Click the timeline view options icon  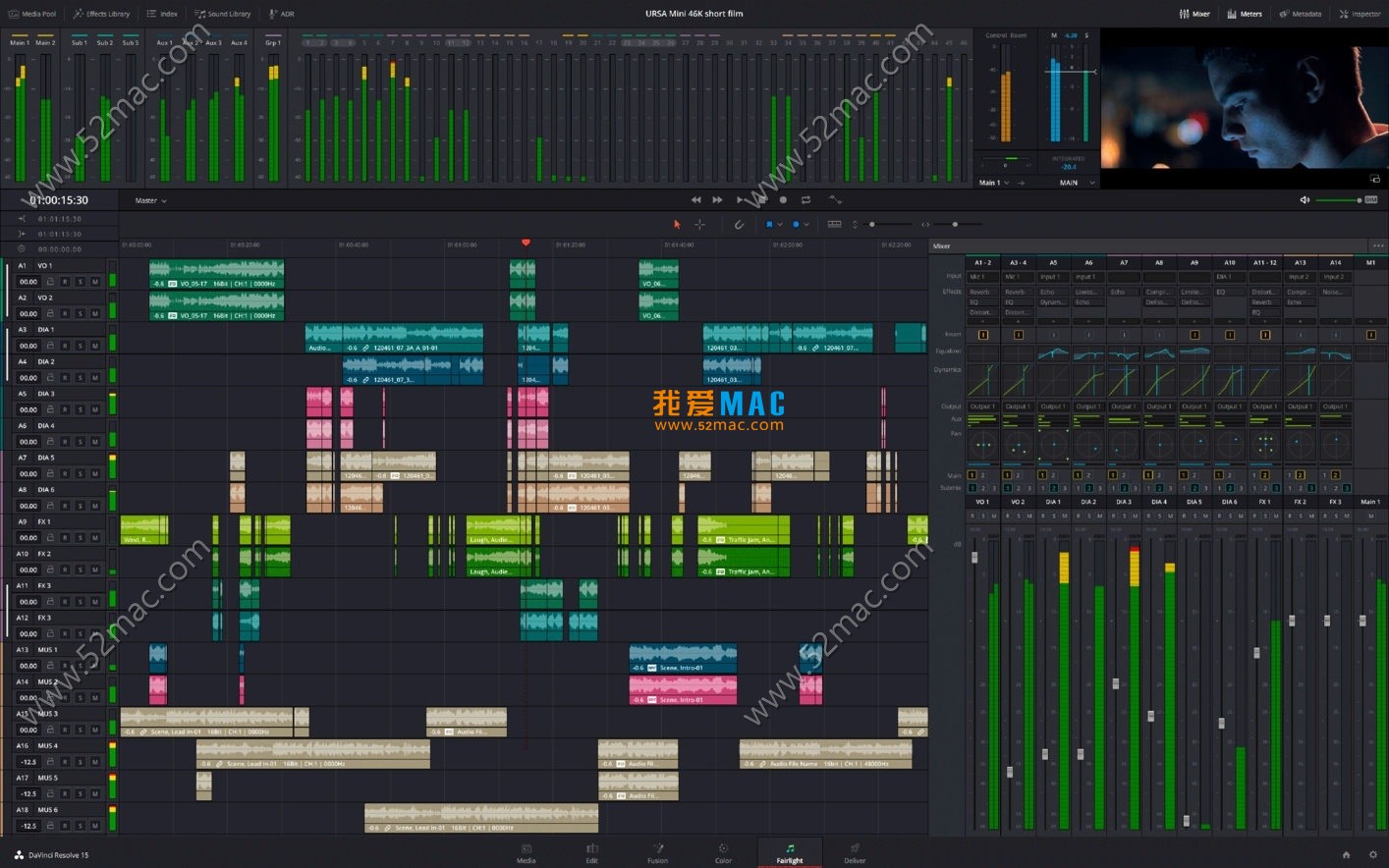pos(834,224)
